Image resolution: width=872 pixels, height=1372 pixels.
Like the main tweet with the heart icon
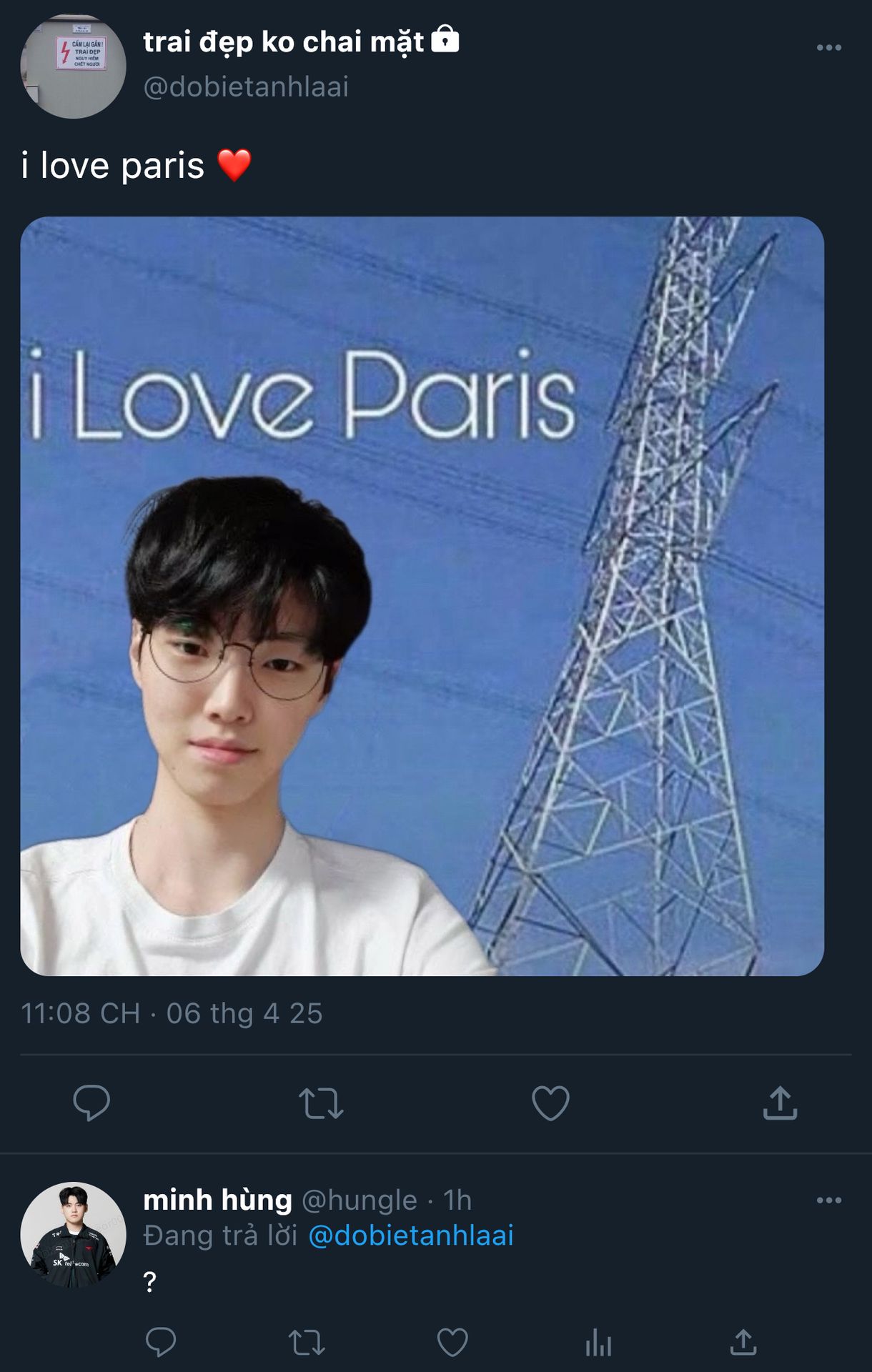tap(550, 1103)
